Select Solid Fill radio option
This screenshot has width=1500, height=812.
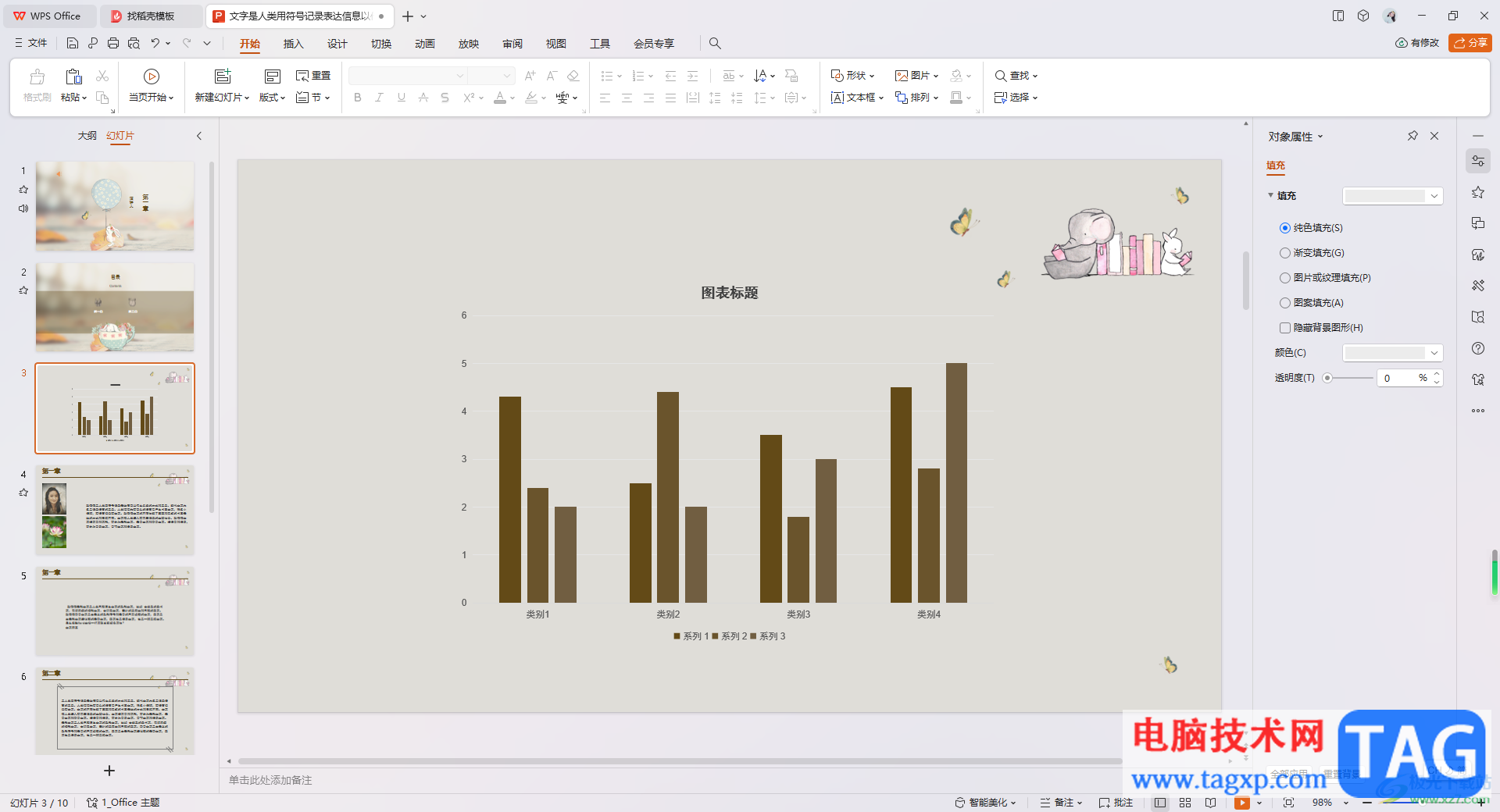[x=1284, y=228]
